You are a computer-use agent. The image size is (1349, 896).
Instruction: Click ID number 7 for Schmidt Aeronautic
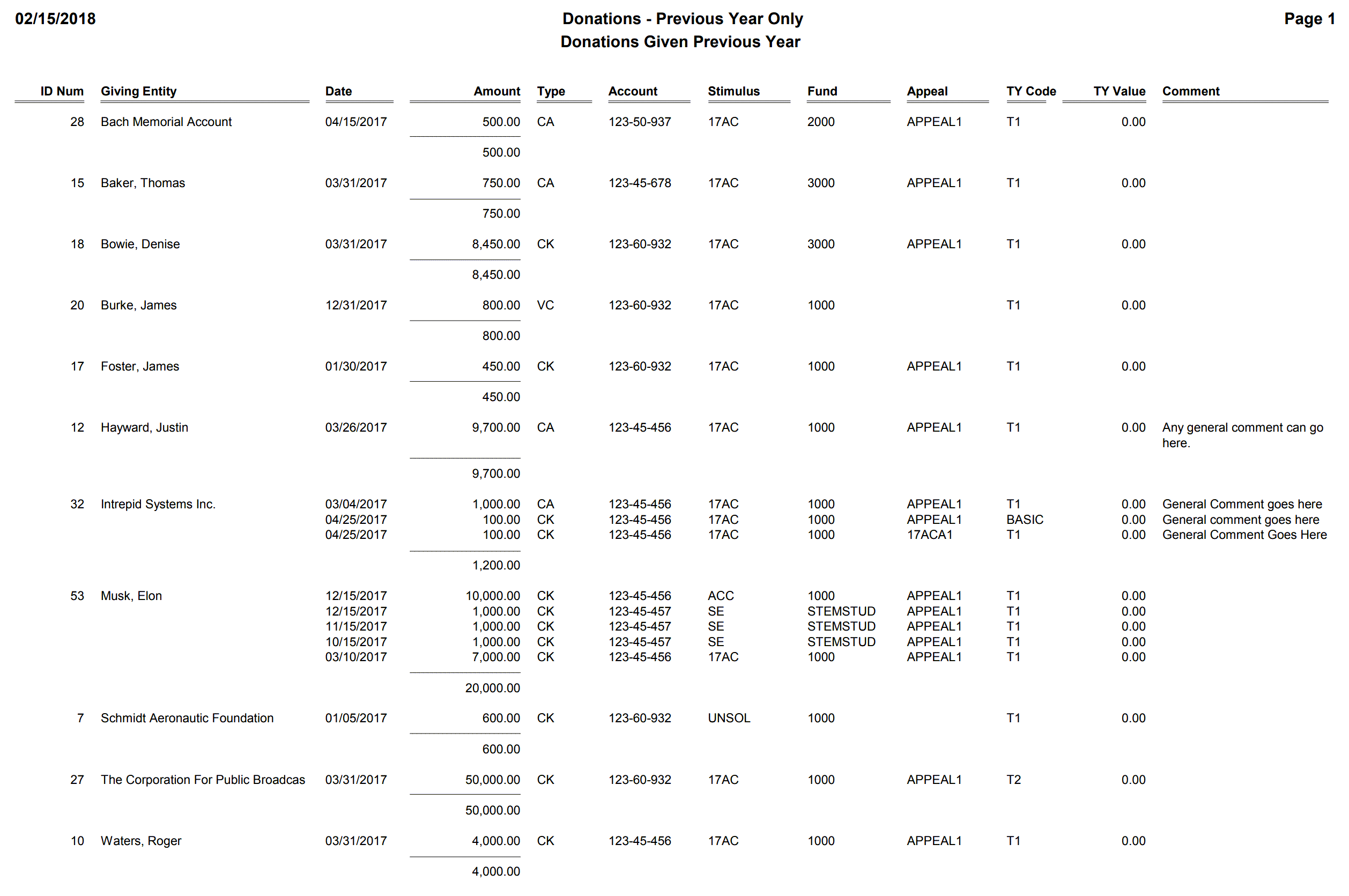coord(80,718)
